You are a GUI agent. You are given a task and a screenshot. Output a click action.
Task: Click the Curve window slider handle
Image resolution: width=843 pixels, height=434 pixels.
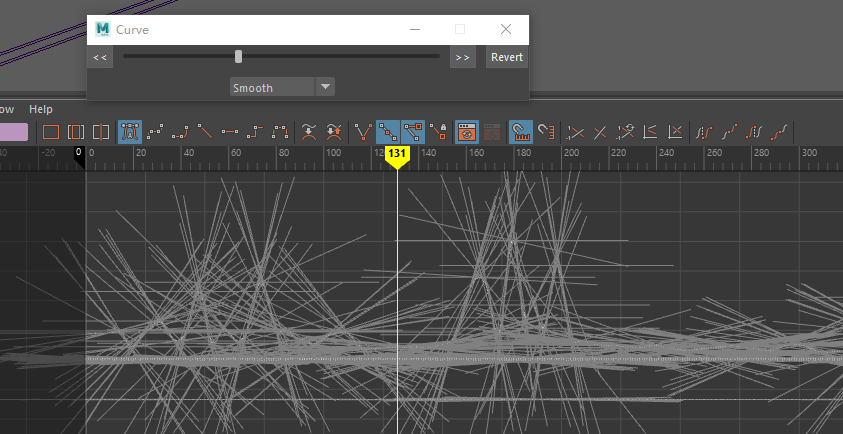[x=238, y=57]
